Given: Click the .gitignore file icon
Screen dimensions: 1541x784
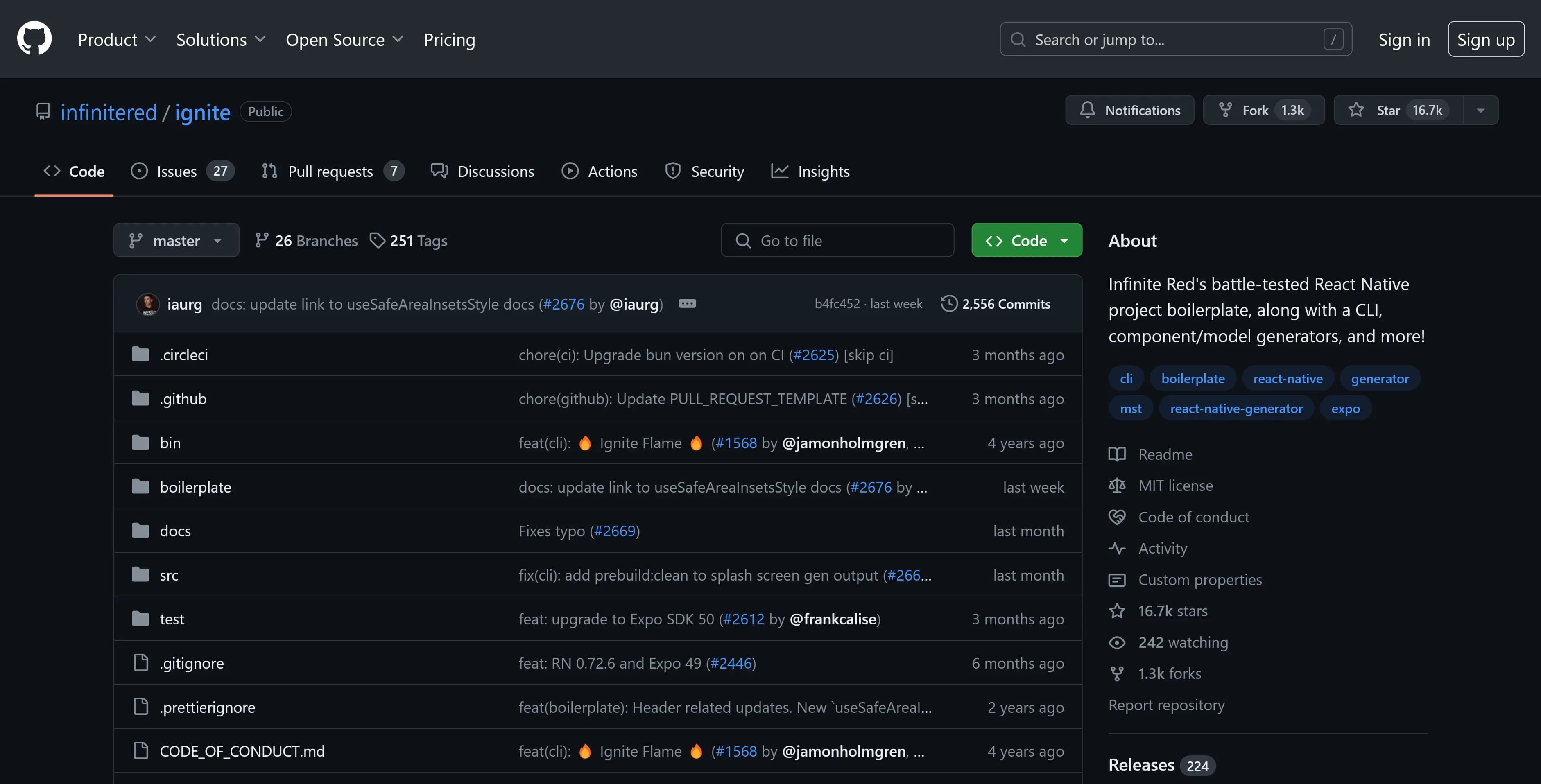Looking at the screenshot, I should tap(140, 662).
